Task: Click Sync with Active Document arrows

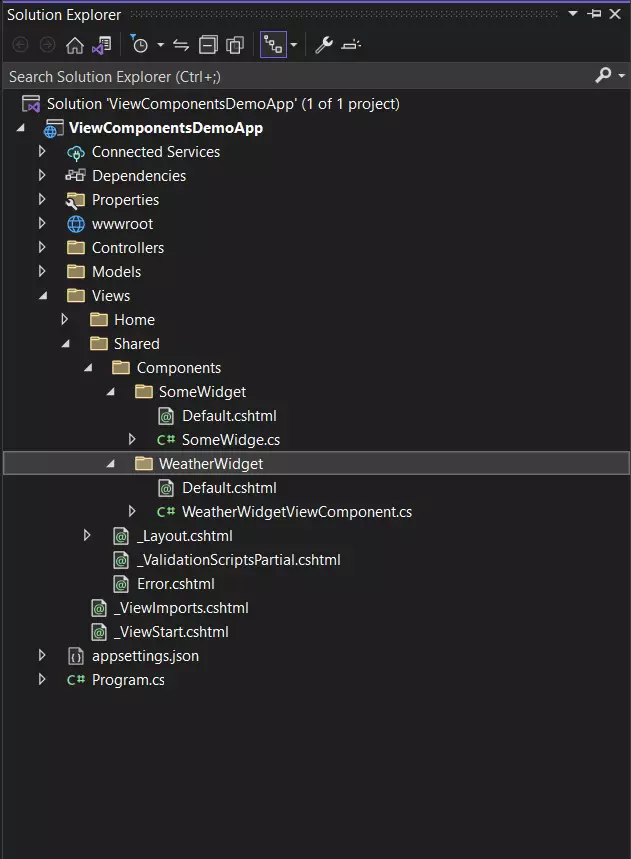Action: (181, 45)
